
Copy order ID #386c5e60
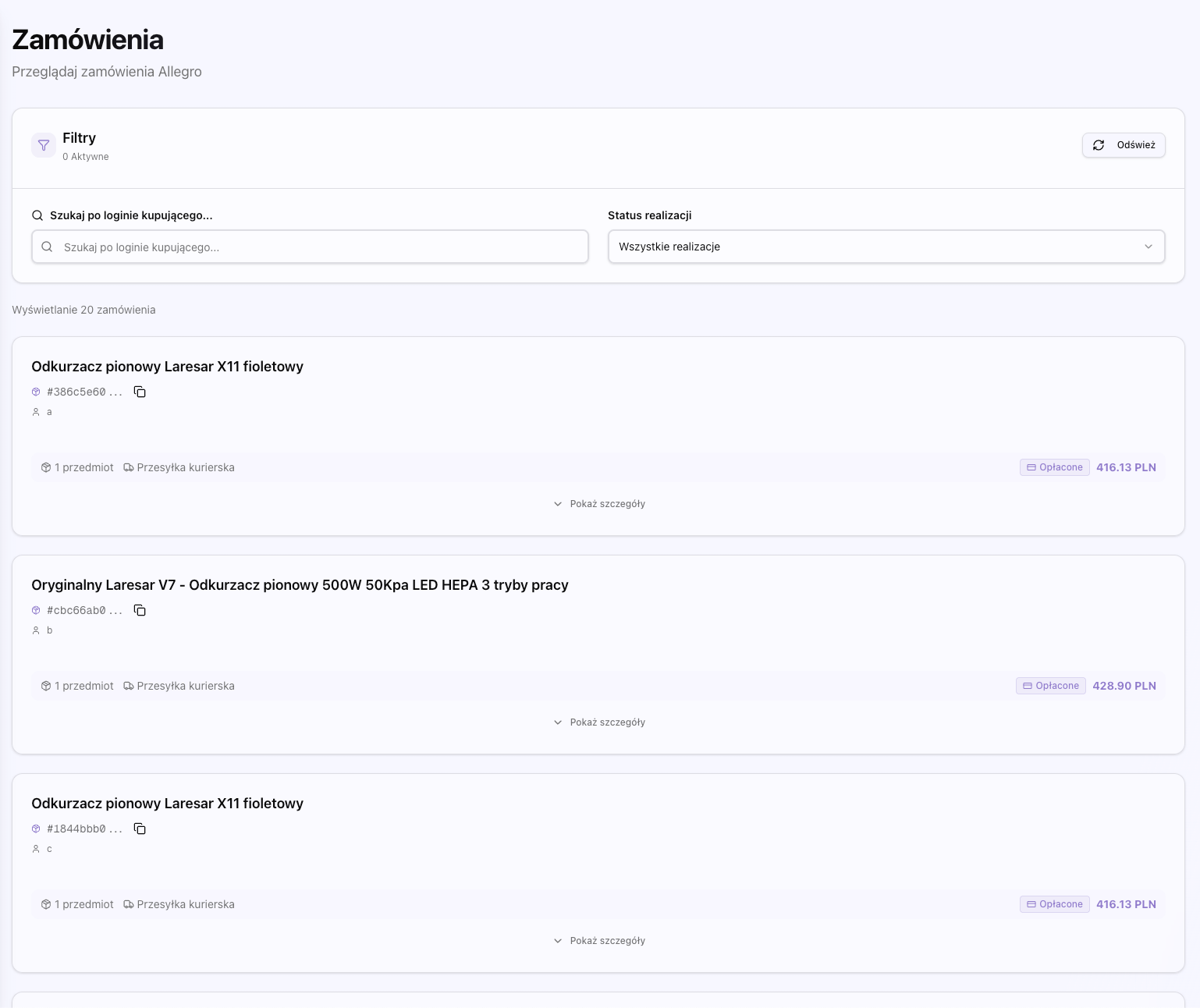pos(140,392)
